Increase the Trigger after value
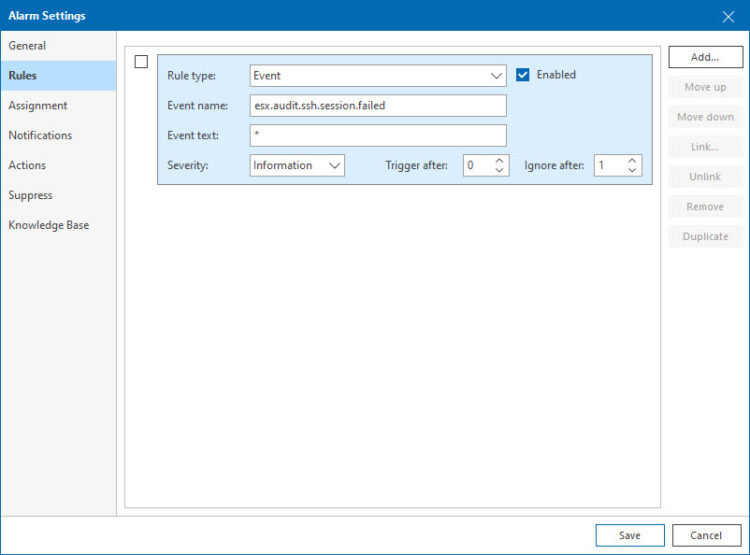 pyautogui.click(x=500, y=160)
